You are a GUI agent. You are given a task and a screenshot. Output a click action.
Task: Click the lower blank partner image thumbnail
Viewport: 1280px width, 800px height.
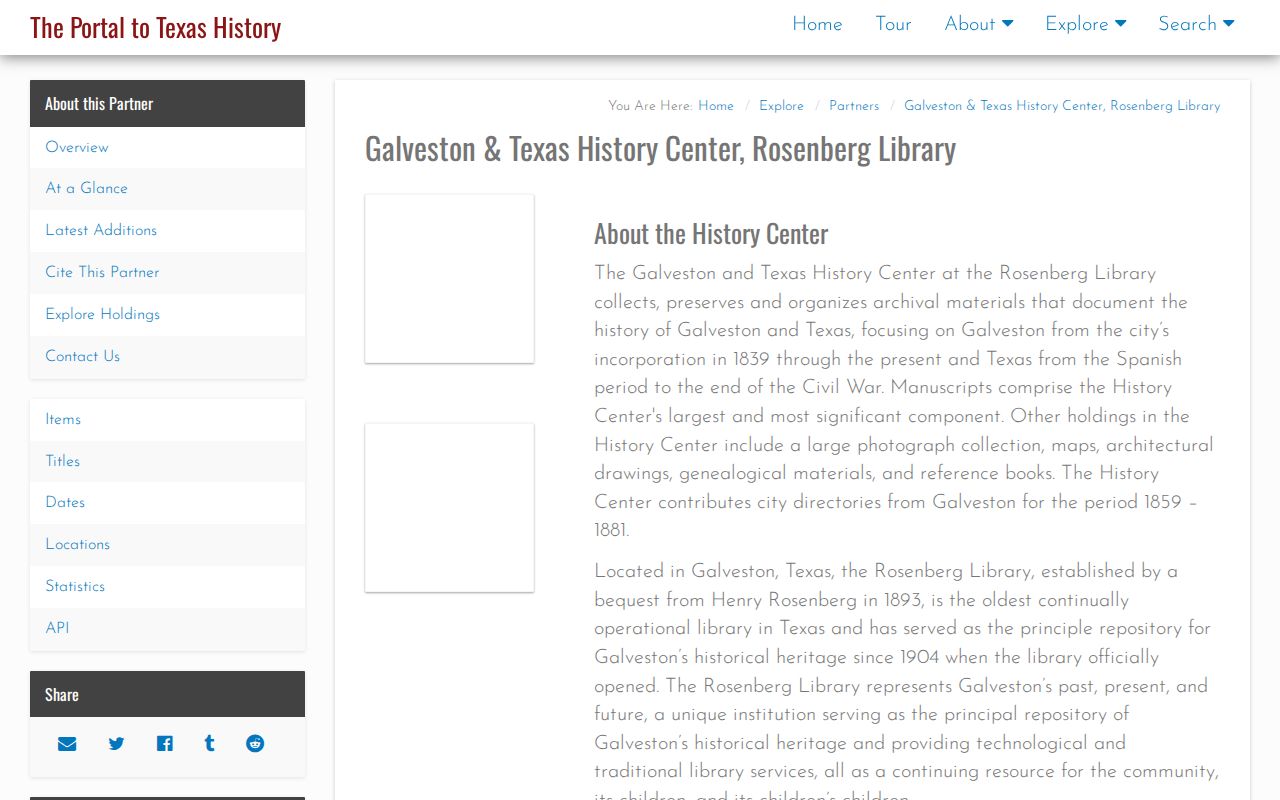click(449, 508)
